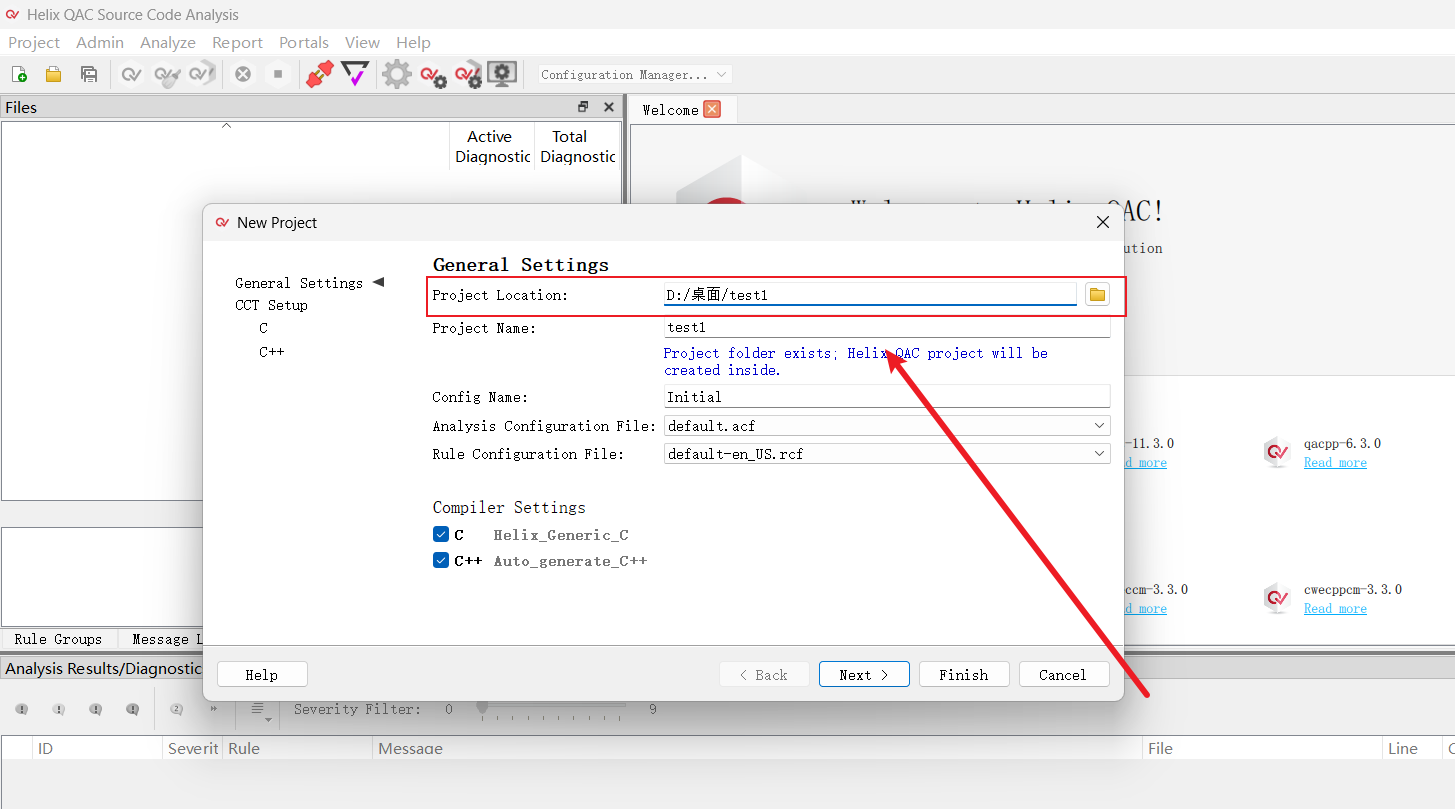Open the Report menu
The width and height of the screenshot is (1455, 809).
coord(237,42)
